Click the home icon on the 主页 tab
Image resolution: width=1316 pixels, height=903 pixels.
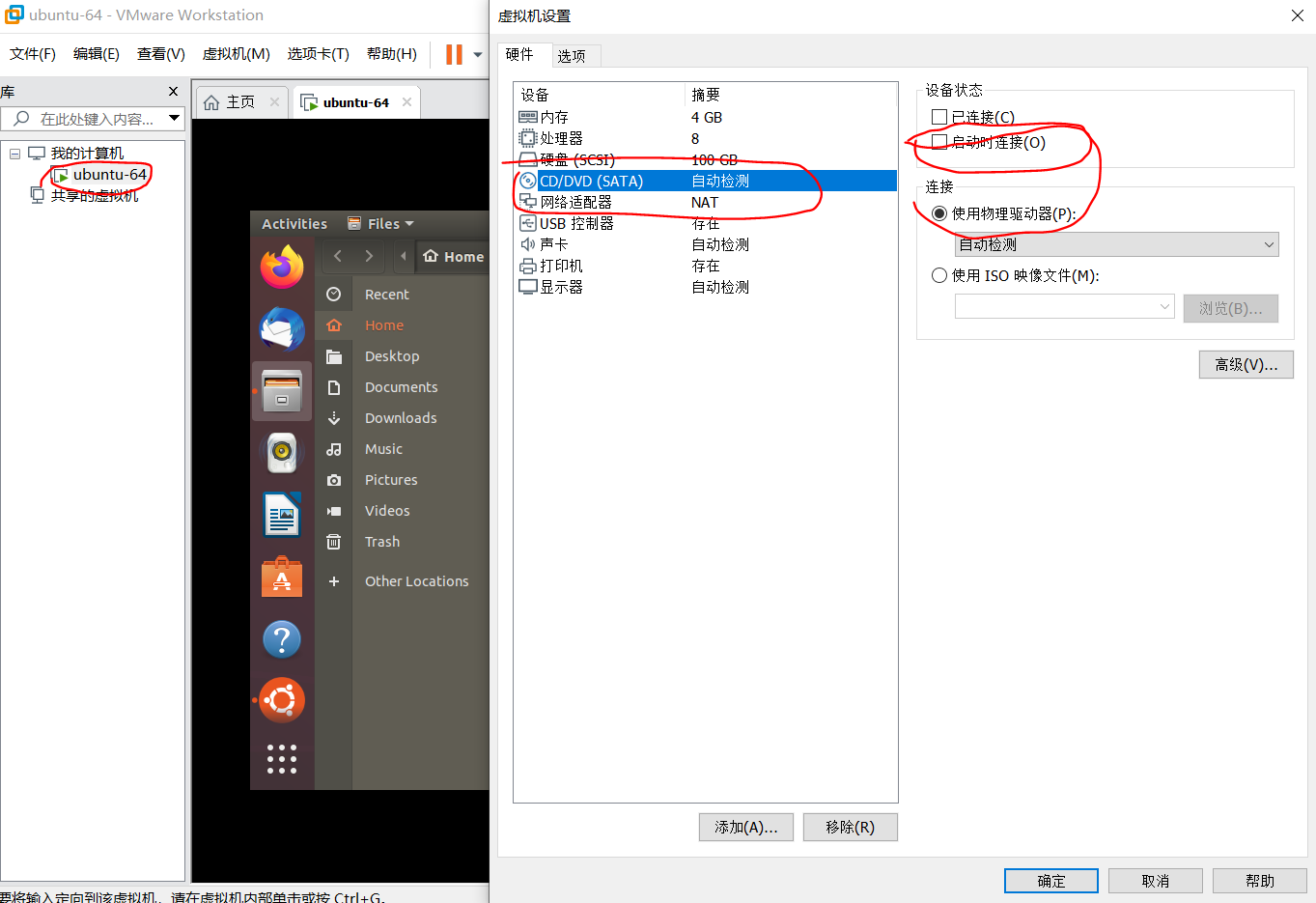click(211, 102)
